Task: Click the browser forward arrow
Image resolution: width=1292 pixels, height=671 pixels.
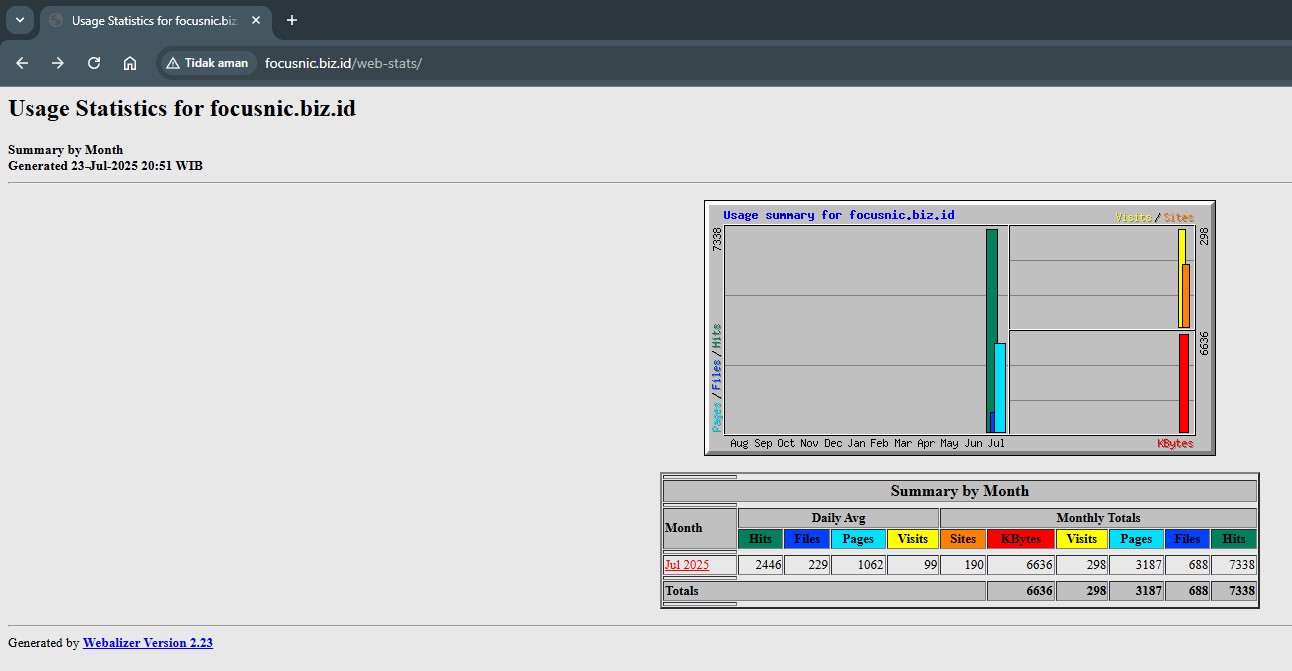Action: coord(58,63)
